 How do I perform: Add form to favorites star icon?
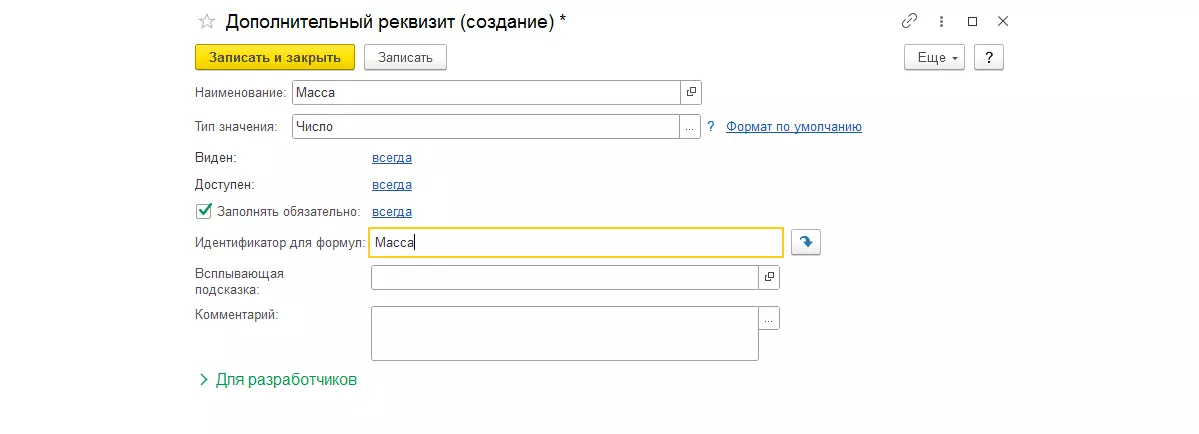[x=207, y=21]
